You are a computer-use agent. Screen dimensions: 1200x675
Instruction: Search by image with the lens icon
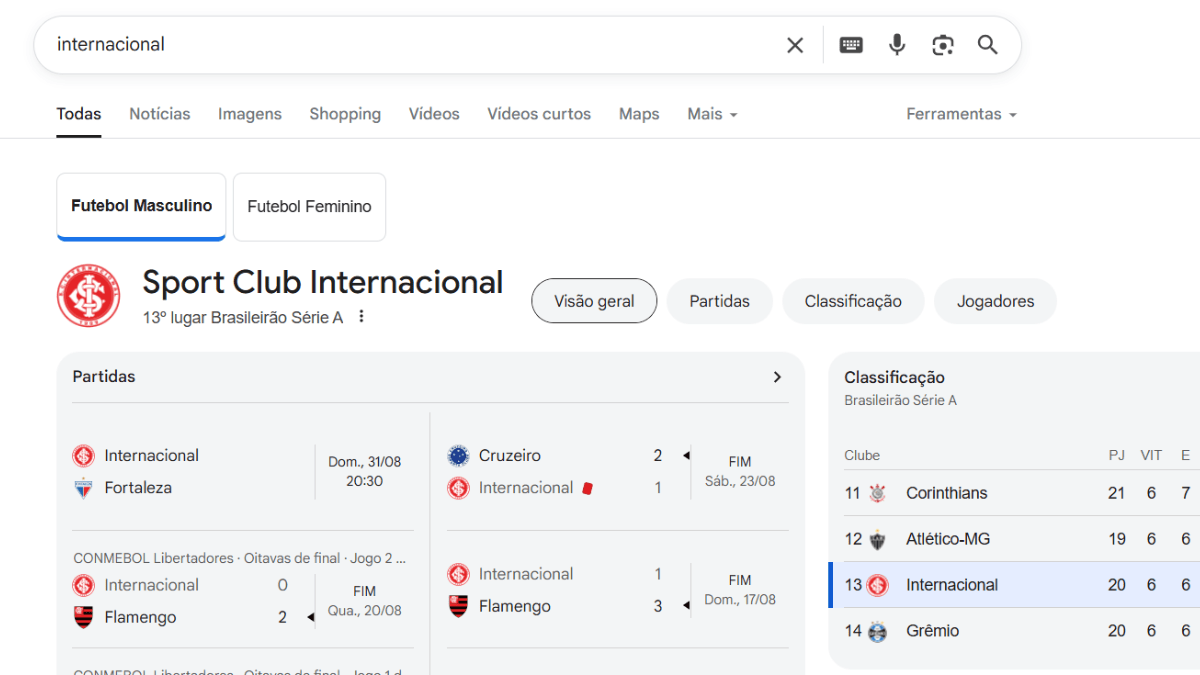point(942,45)
